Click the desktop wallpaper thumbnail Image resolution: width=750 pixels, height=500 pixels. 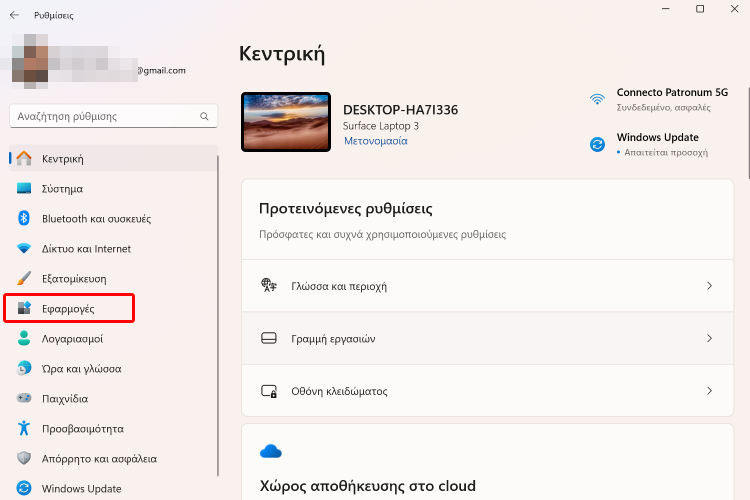click(286, 122)
